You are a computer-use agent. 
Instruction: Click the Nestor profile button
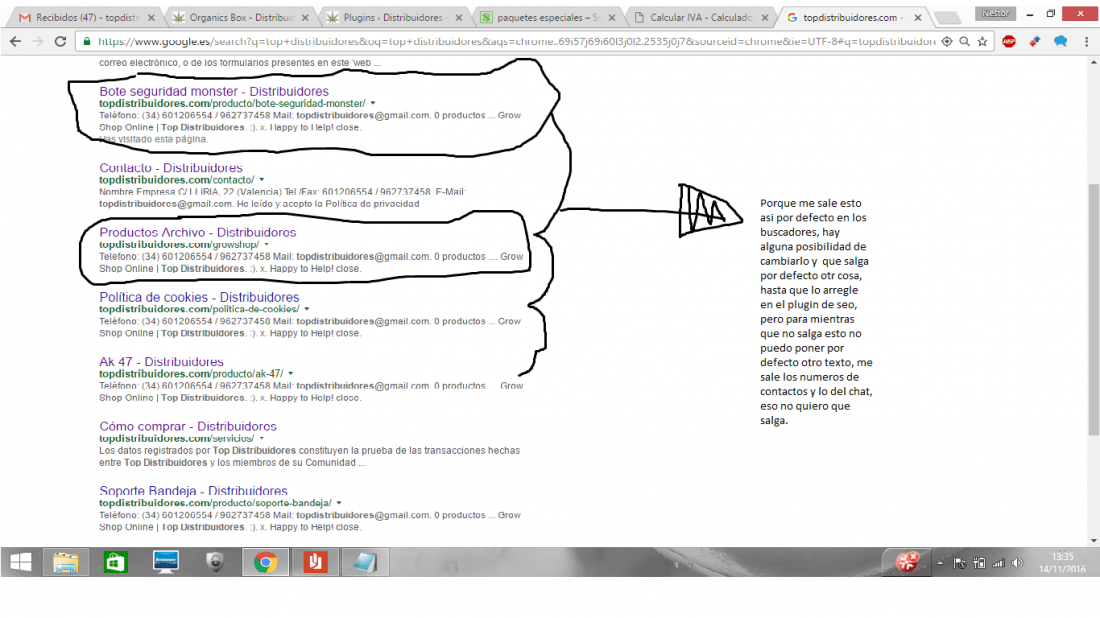coord(995,13)
